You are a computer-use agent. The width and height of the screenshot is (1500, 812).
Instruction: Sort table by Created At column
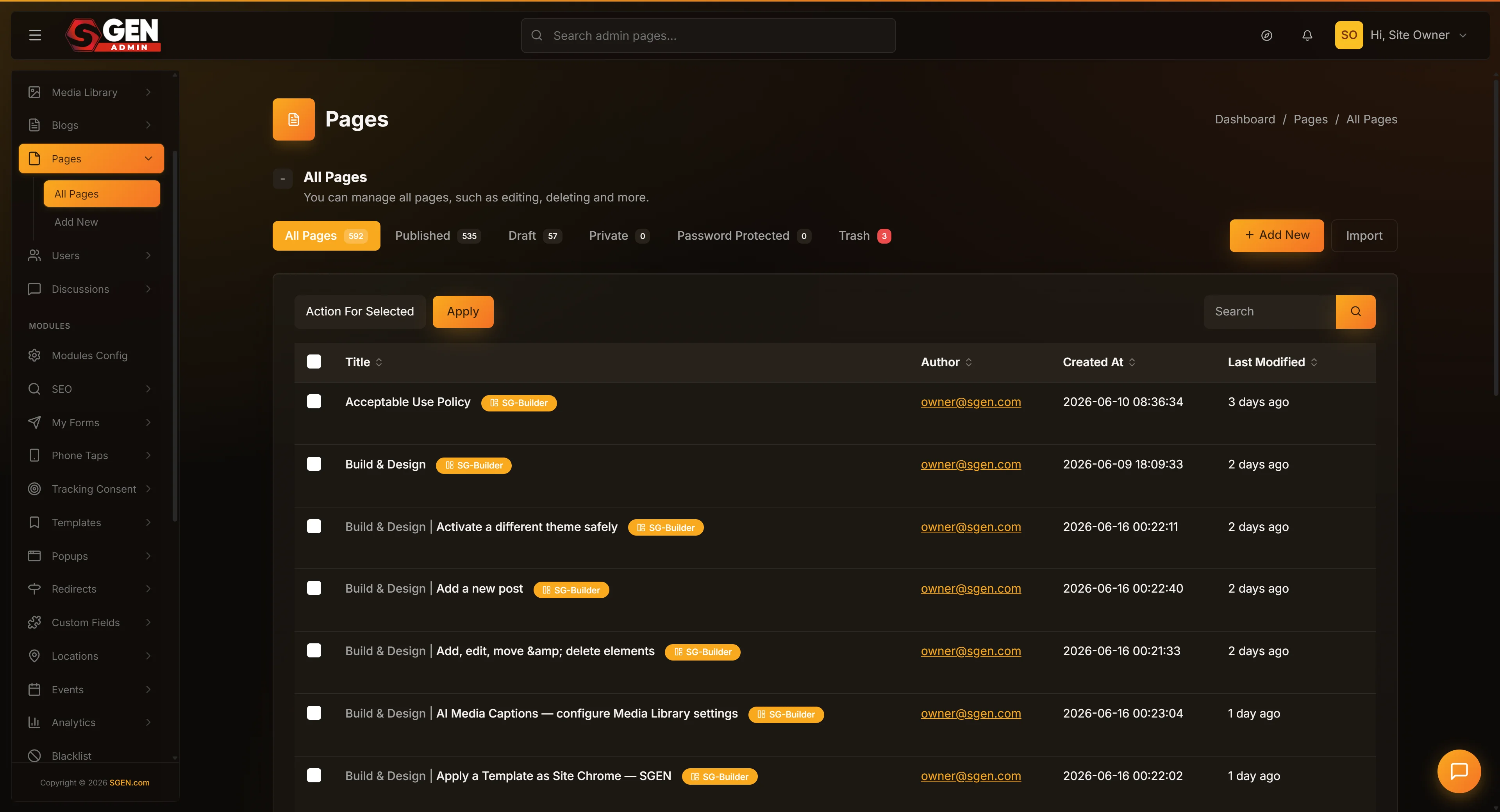tap(1099, 362)
